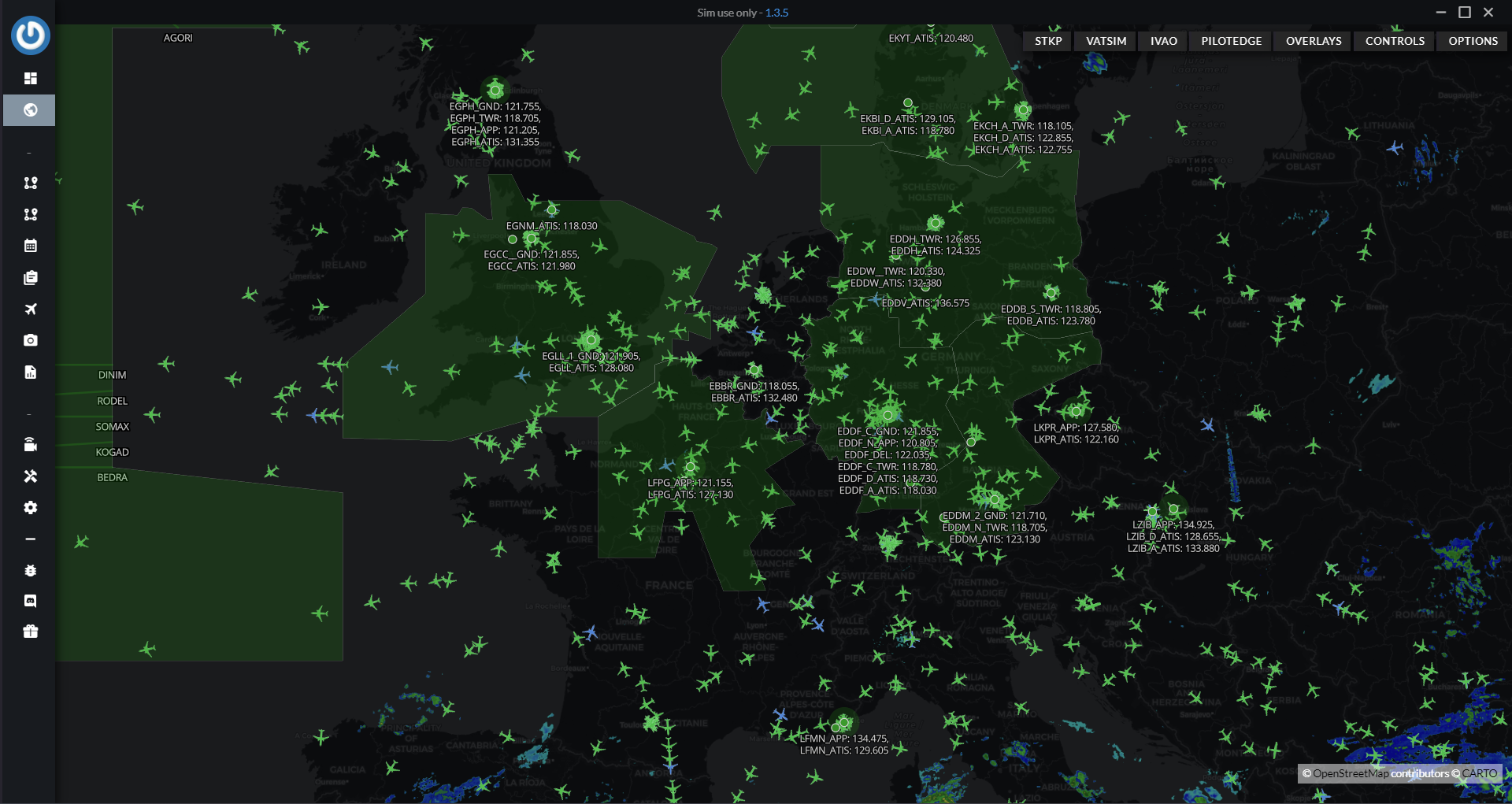Open Discord from the sidebar icon
This screenshot has height=804, width=1512.
30,600
